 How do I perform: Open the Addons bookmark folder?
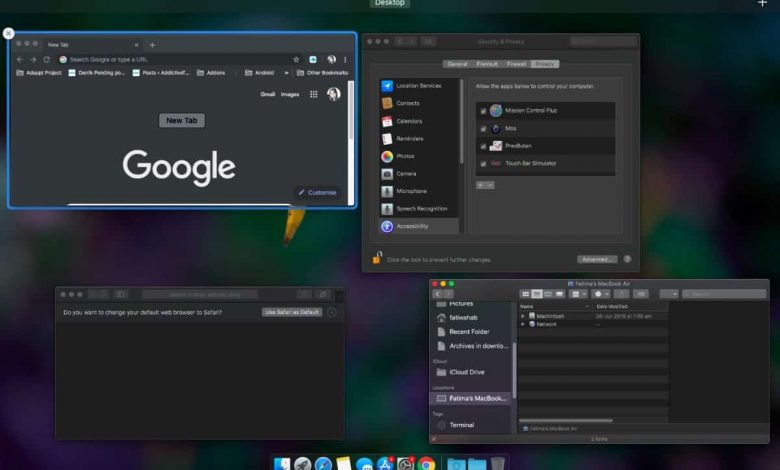pos(211,73)
